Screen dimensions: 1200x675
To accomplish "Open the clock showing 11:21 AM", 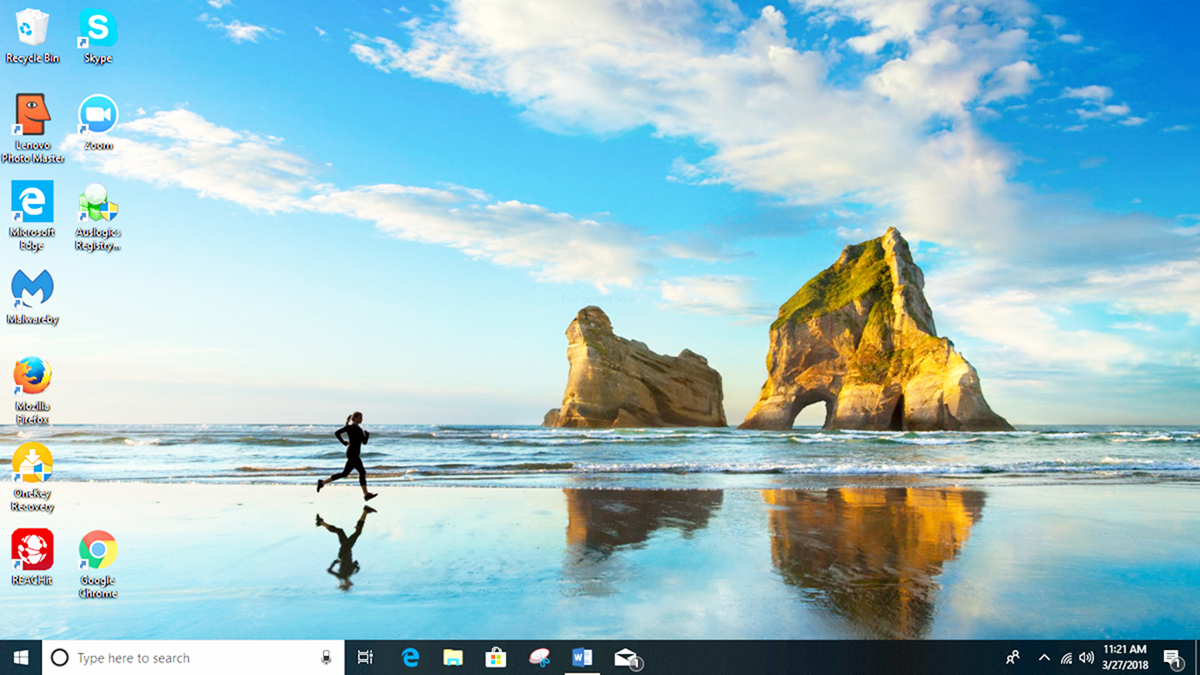I will [x=1125, y=657].
